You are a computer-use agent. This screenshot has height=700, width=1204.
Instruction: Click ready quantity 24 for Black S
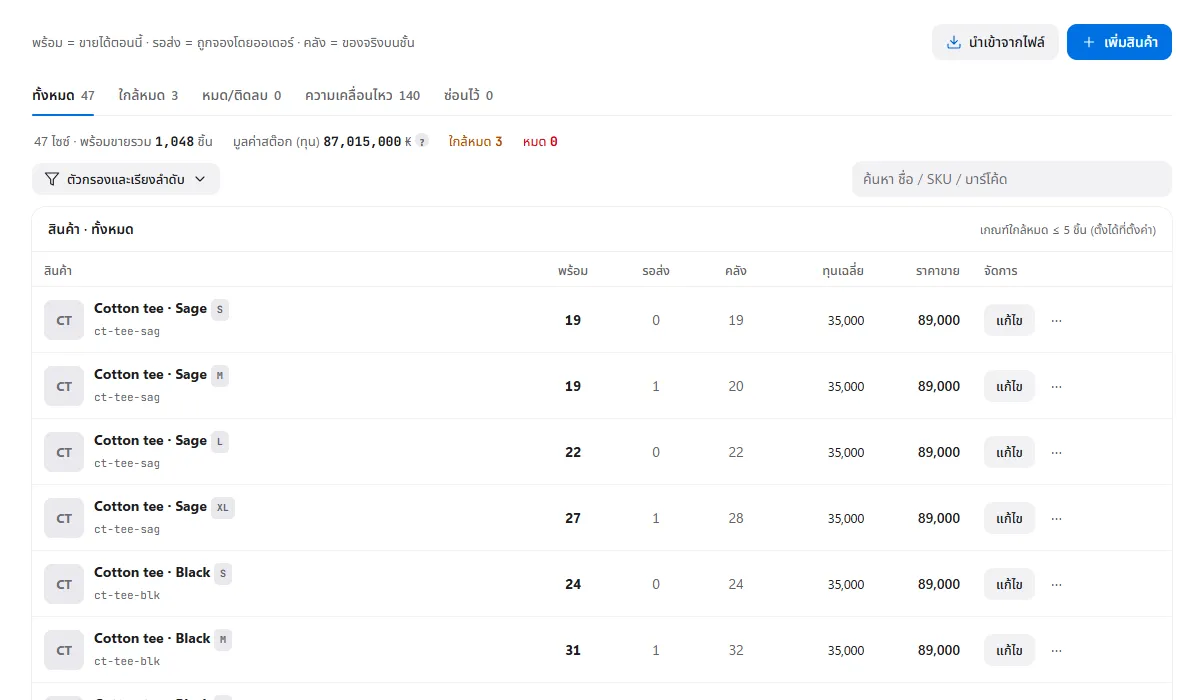pyautogui.click(x=573, y=585)
